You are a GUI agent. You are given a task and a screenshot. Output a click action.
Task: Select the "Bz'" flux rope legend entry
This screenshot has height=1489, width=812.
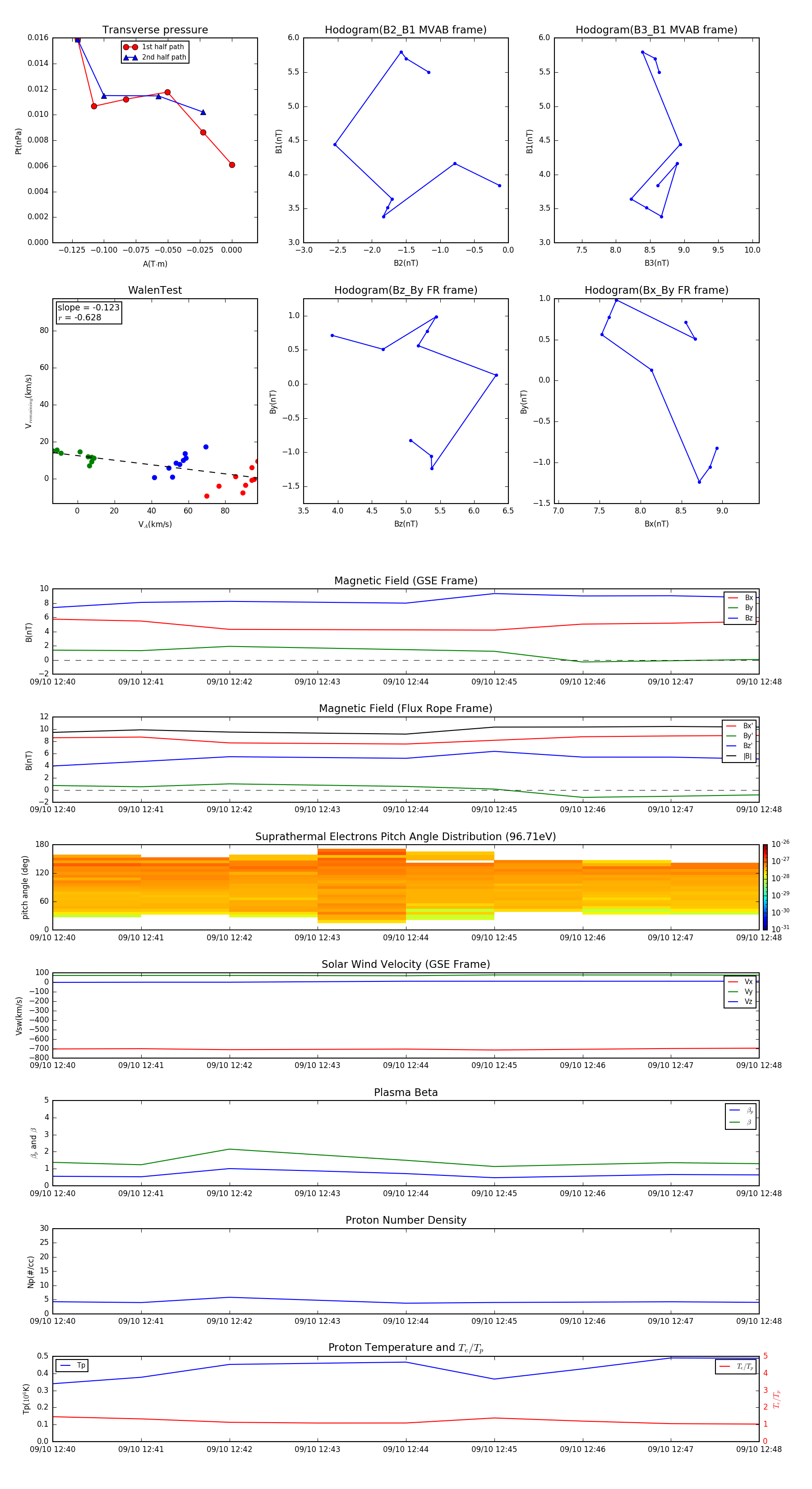pyautogui.click(x=740, y=746)
